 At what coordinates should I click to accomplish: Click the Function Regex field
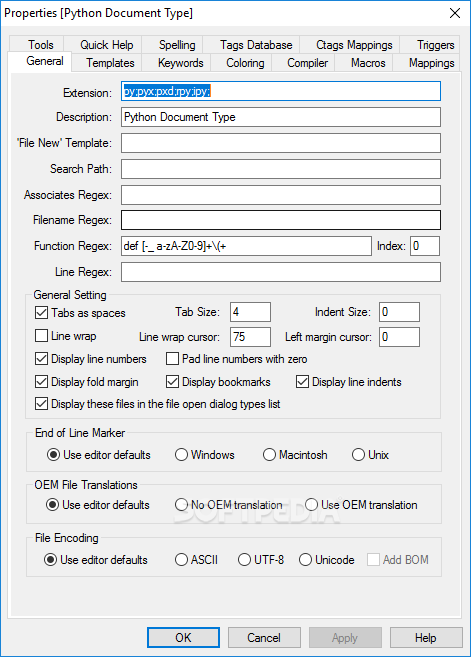[x=246, y=246]
